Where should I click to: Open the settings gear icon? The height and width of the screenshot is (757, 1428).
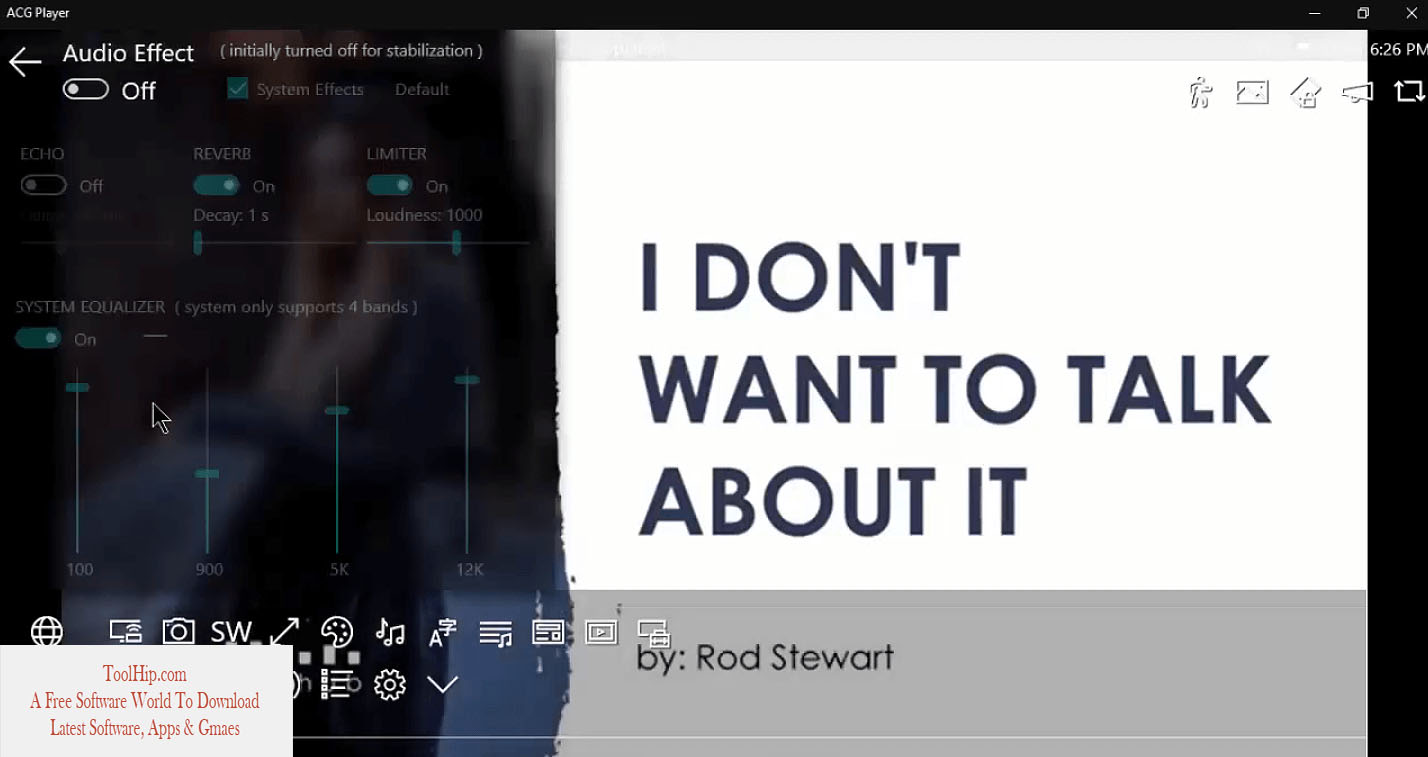[x=390, y=685]
